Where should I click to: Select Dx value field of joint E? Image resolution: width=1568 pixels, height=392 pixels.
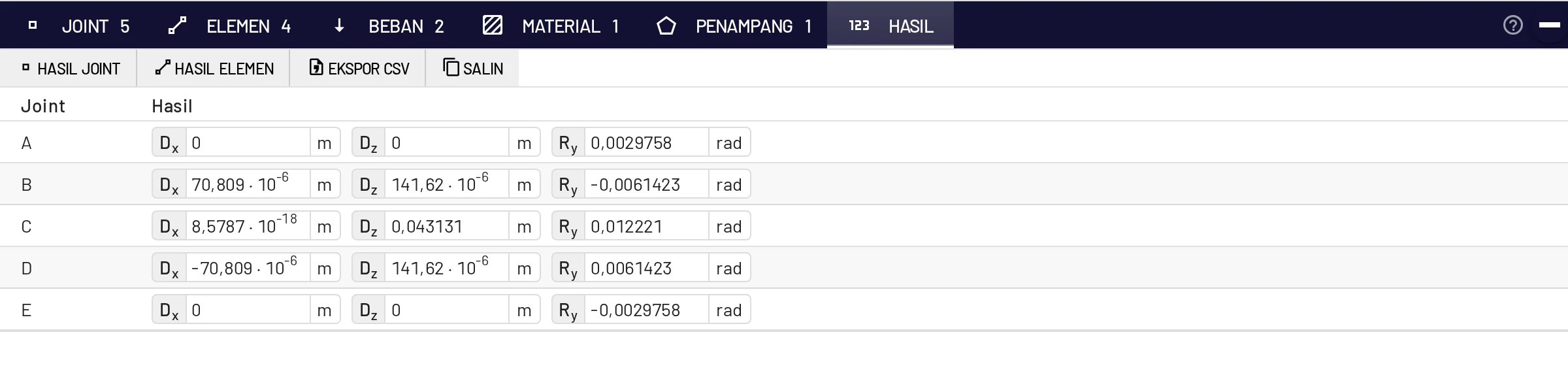point(248,310)
